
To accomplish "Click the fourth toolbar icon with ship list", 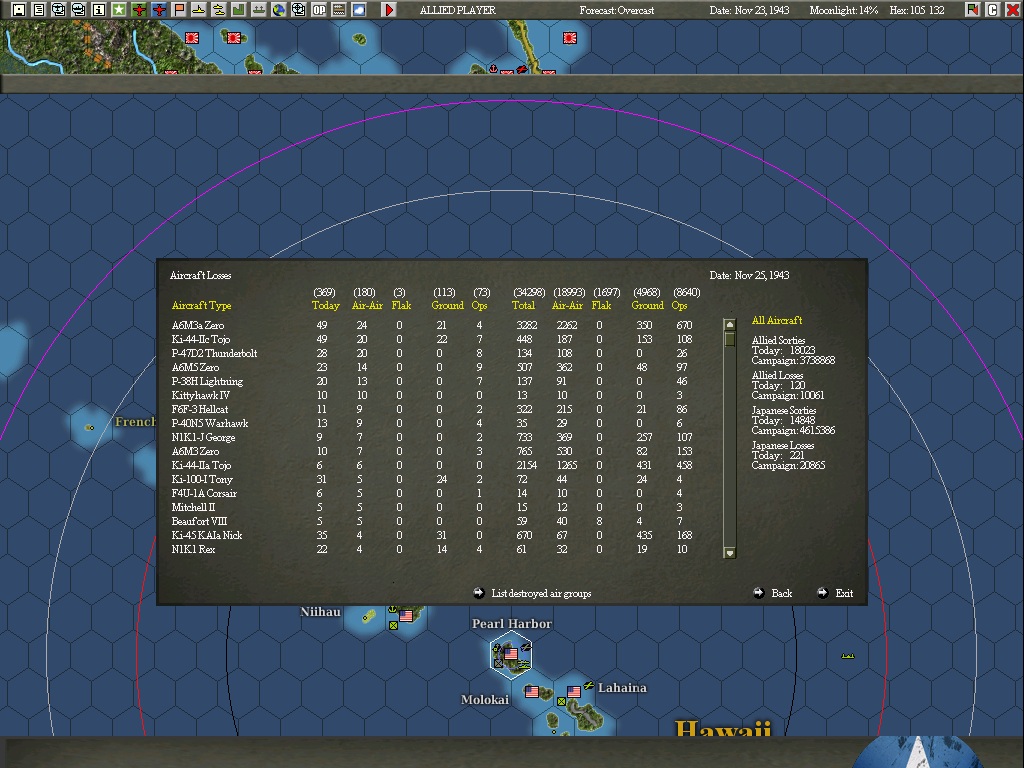I will click(x=79, y=10).
